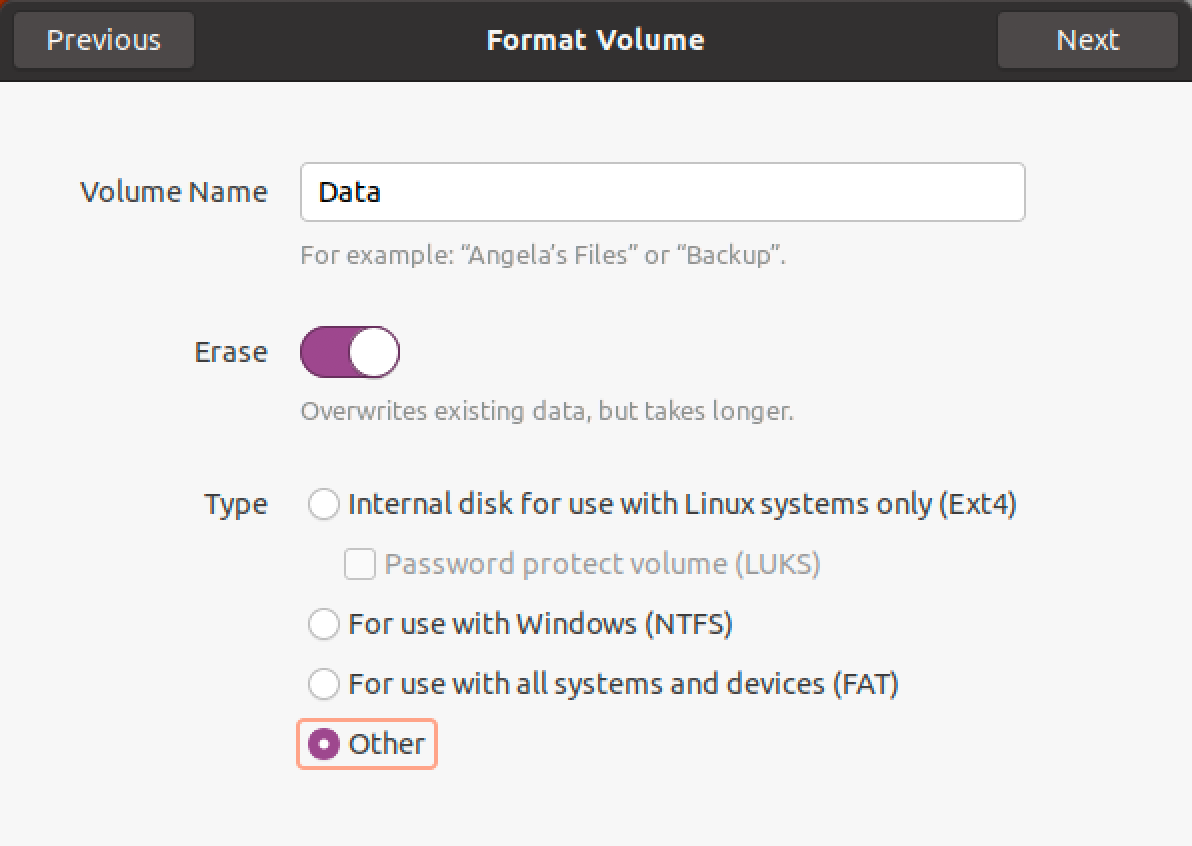
Task: Click "For use with all systems" FAT label
Action: (x=623, y=684)
